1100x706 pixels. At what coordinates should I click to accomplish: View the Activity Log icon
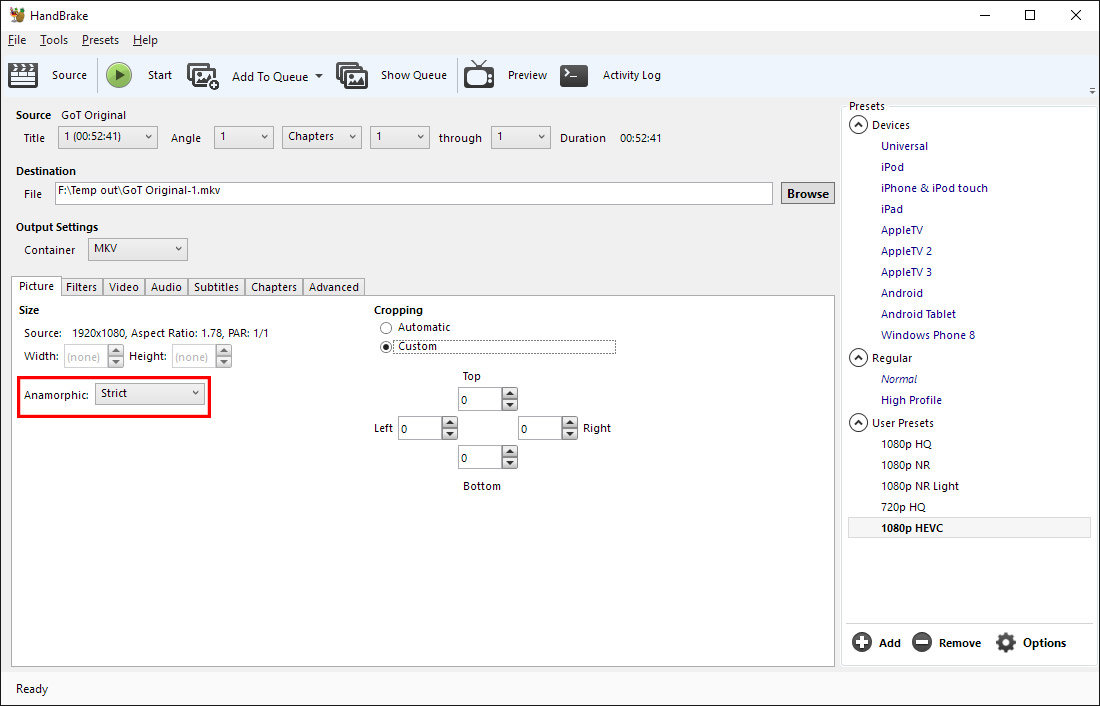pos(573,75)
